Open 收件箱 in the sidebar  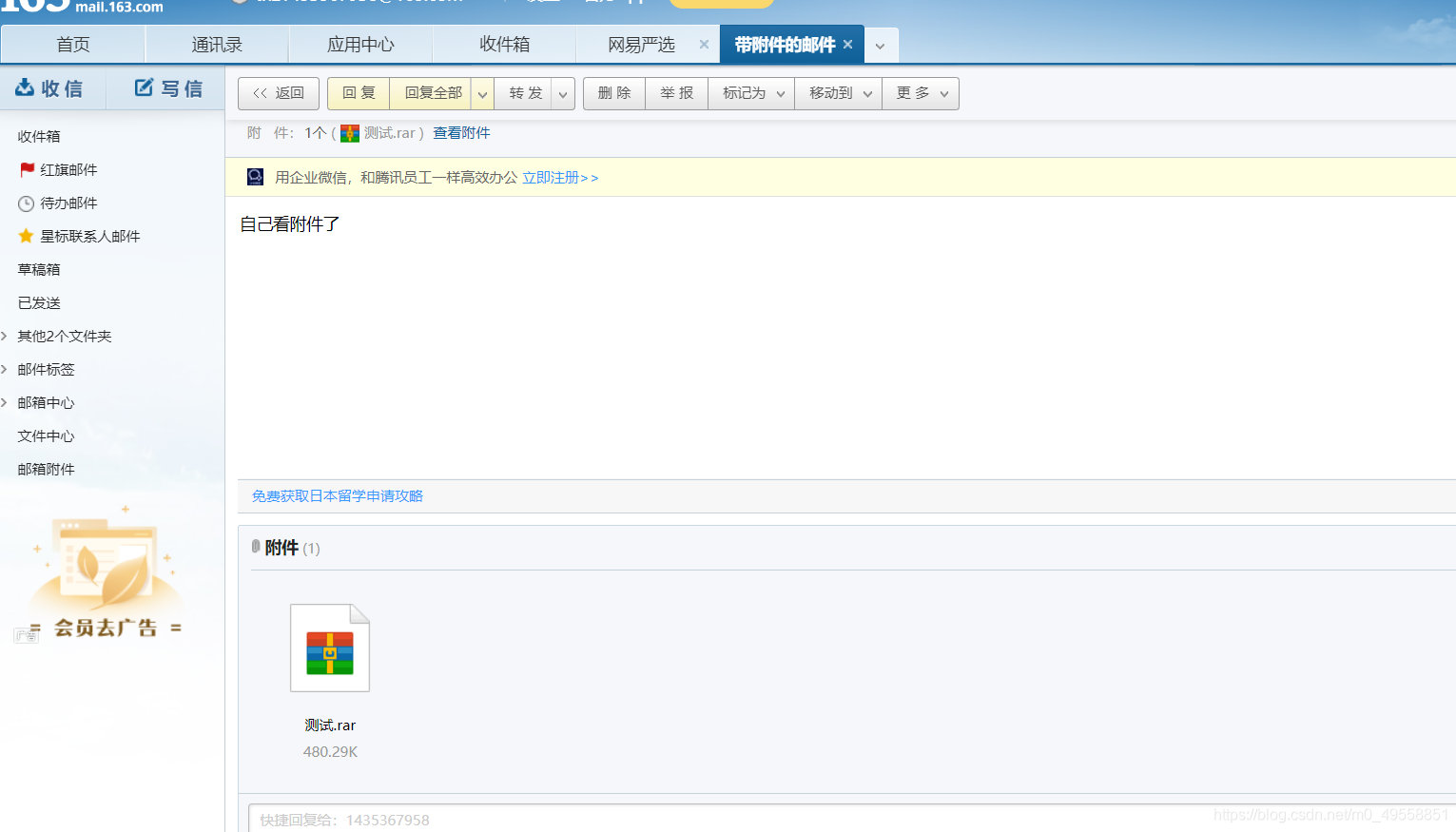pos(39,136)
